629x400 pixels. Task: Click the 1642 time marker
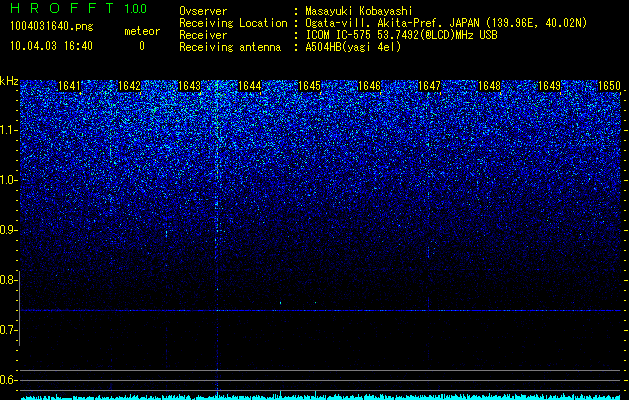[x=130, y=86]
